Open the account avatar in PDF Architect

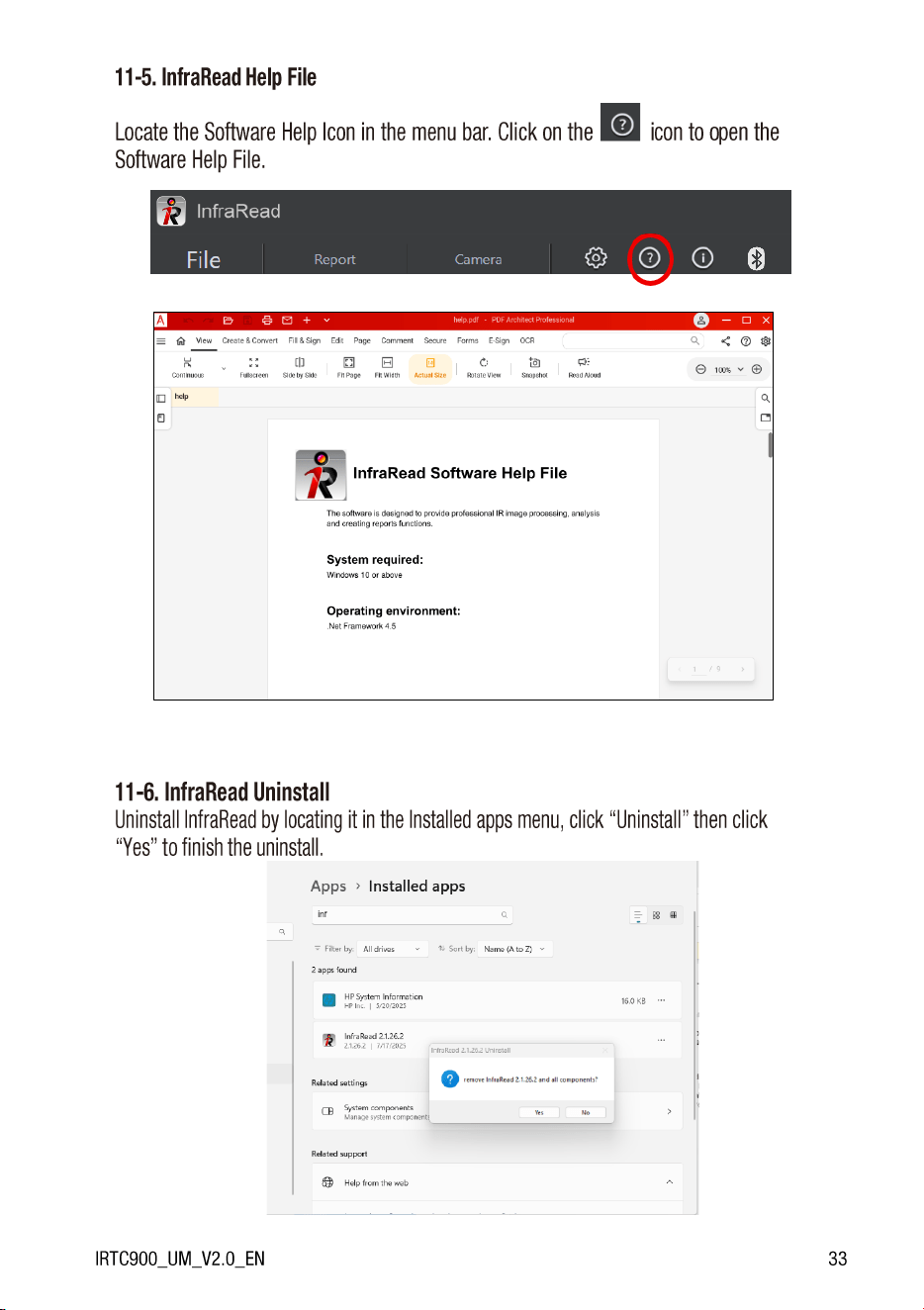[x=701, y=320]
